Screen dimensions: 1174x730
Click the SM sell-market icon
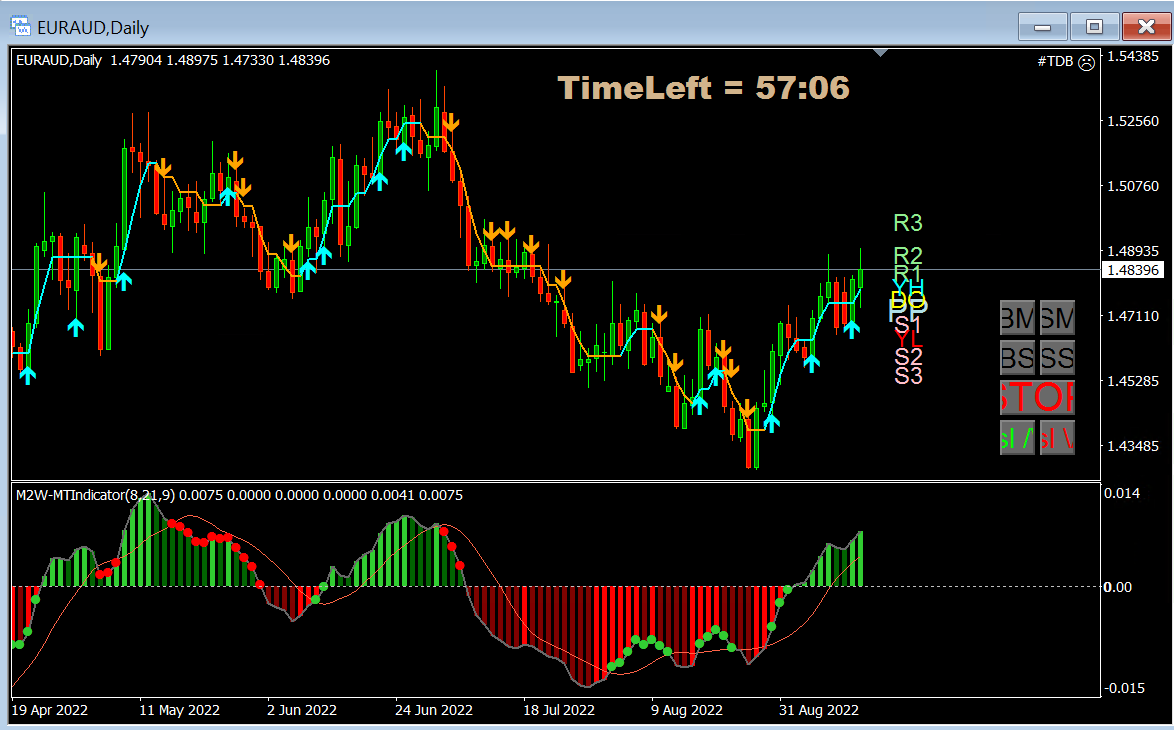pos(1057,318)
